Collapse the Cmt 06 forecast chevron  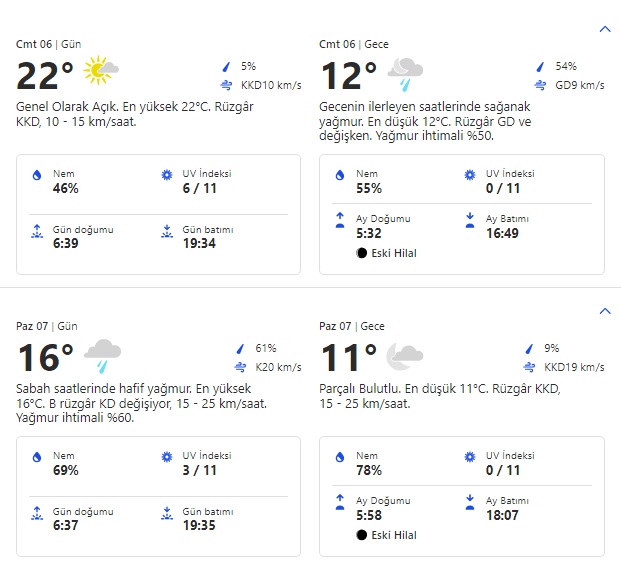click(x=604, y=29)
